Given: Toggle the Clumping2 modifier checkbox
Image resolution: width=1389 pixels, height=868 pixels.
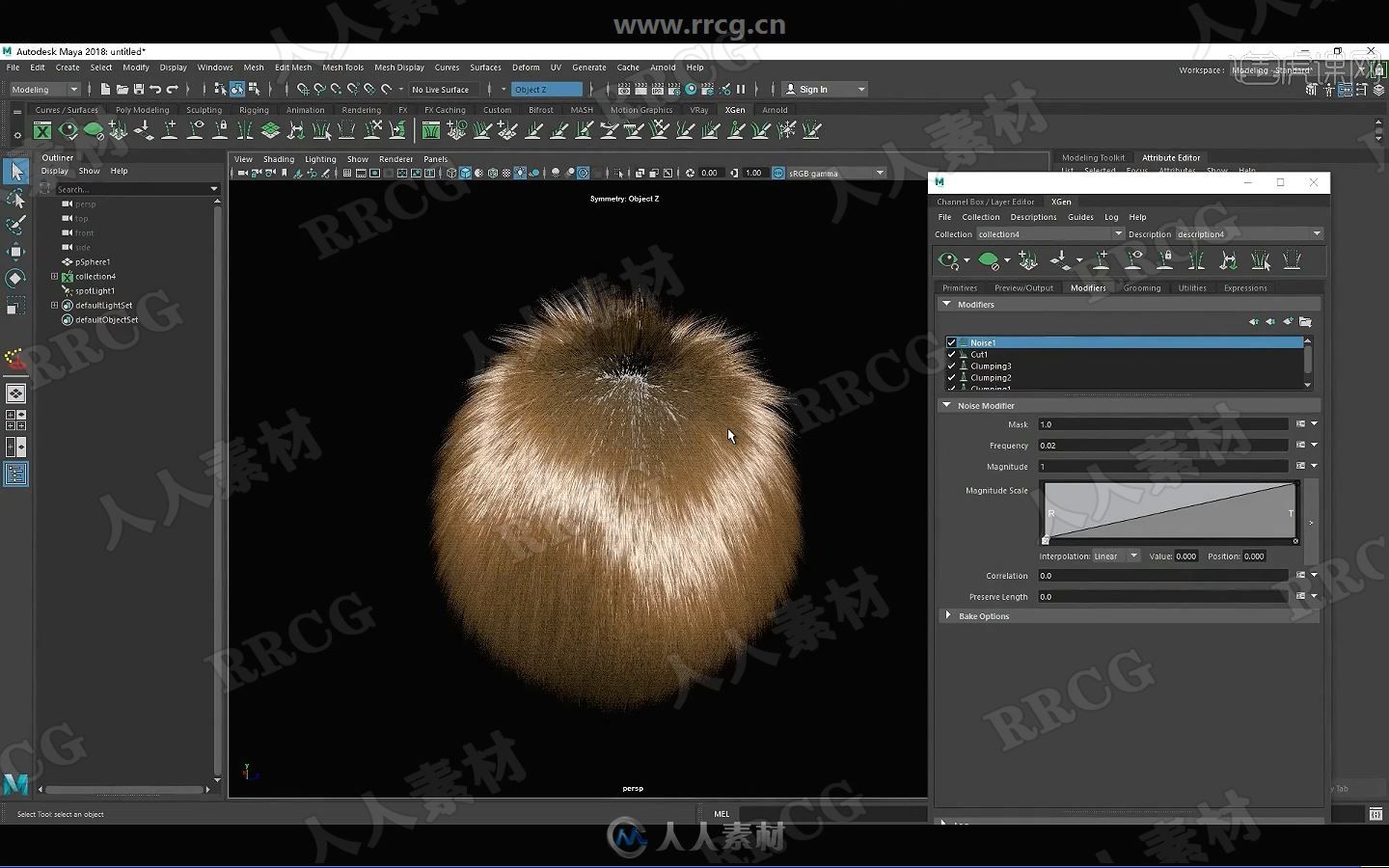Looking at the screenshot, I should click(x=951, y=377).
